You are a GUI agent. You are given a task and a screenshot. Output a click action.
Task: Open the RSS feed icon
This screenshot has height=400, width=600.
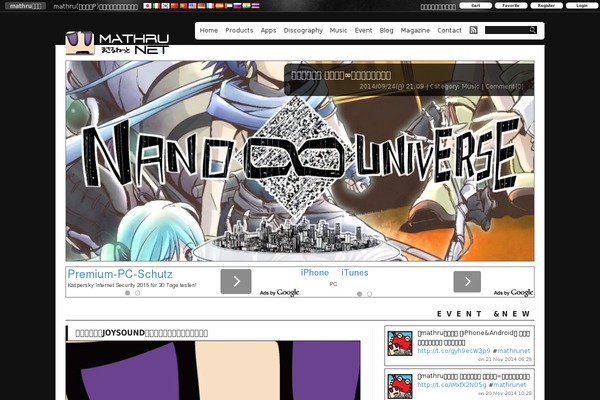tap(473, 30)
